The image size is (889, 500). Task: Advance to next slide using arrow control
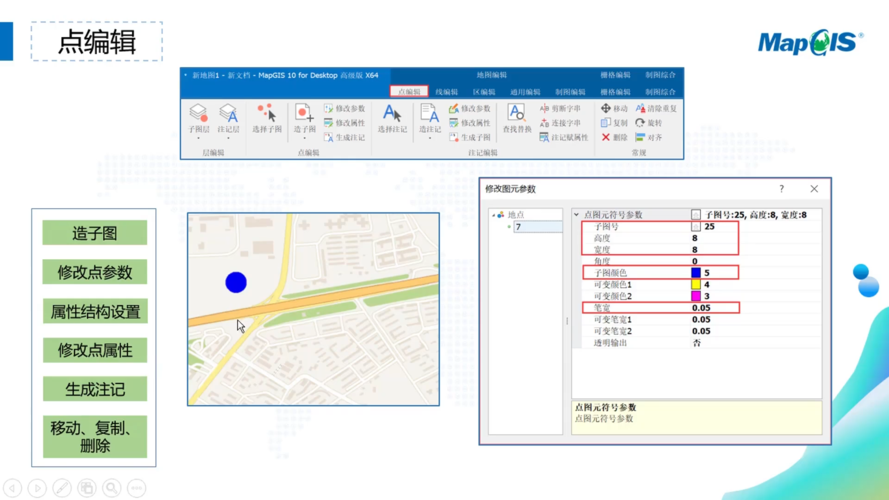[37, 488]
